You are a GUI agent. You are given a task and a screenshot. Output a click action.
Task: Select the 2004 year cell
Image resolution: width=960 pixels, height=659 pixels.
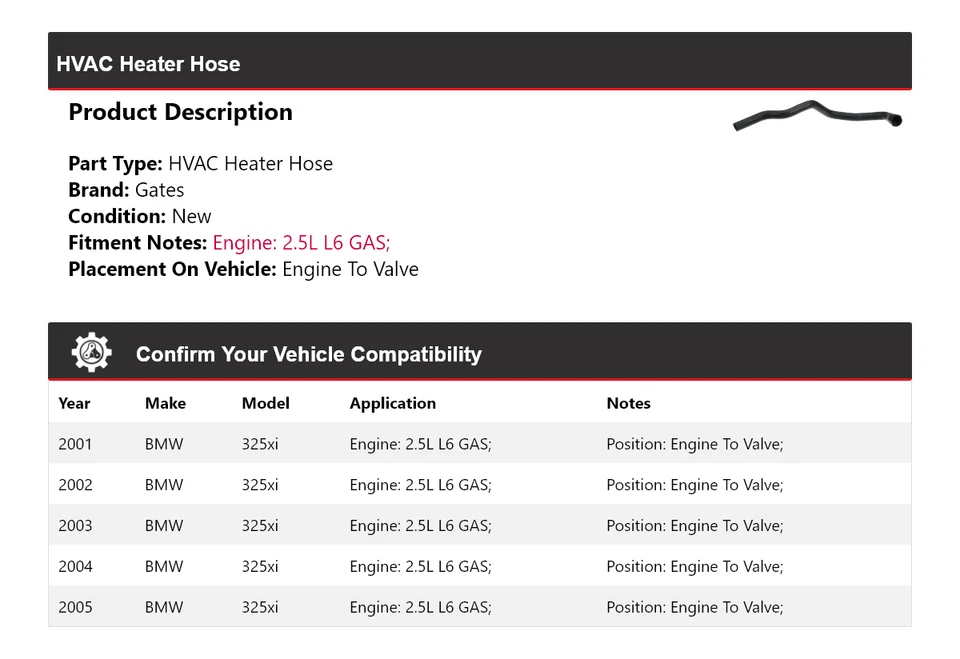coord(75,566)
